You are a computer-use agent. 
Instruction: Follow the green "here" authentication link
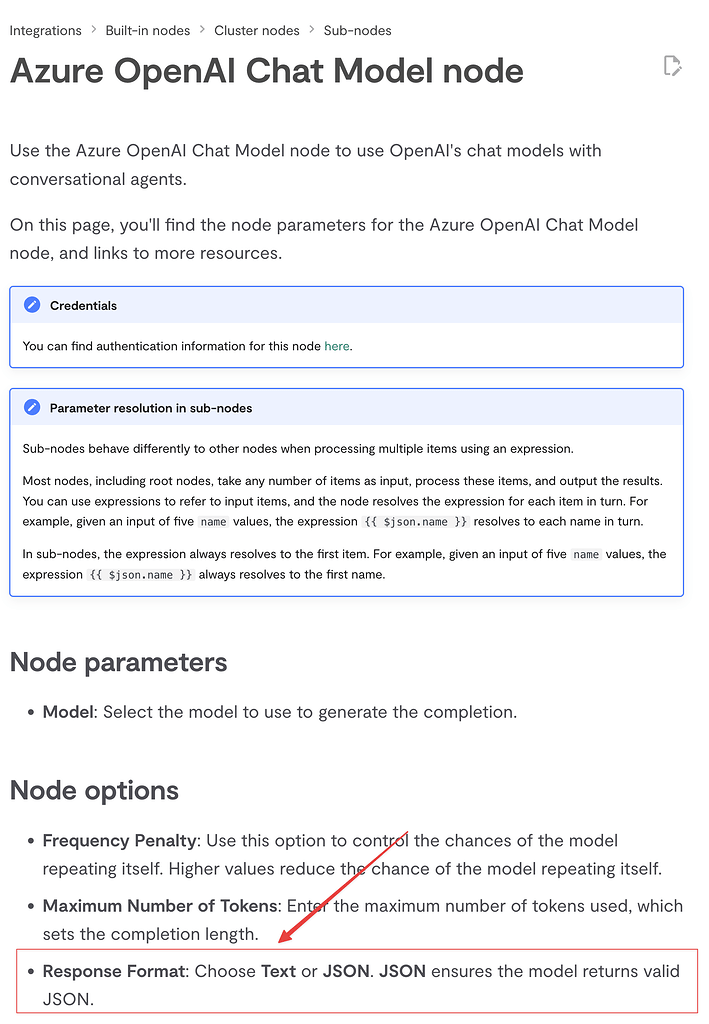point(337,346)
